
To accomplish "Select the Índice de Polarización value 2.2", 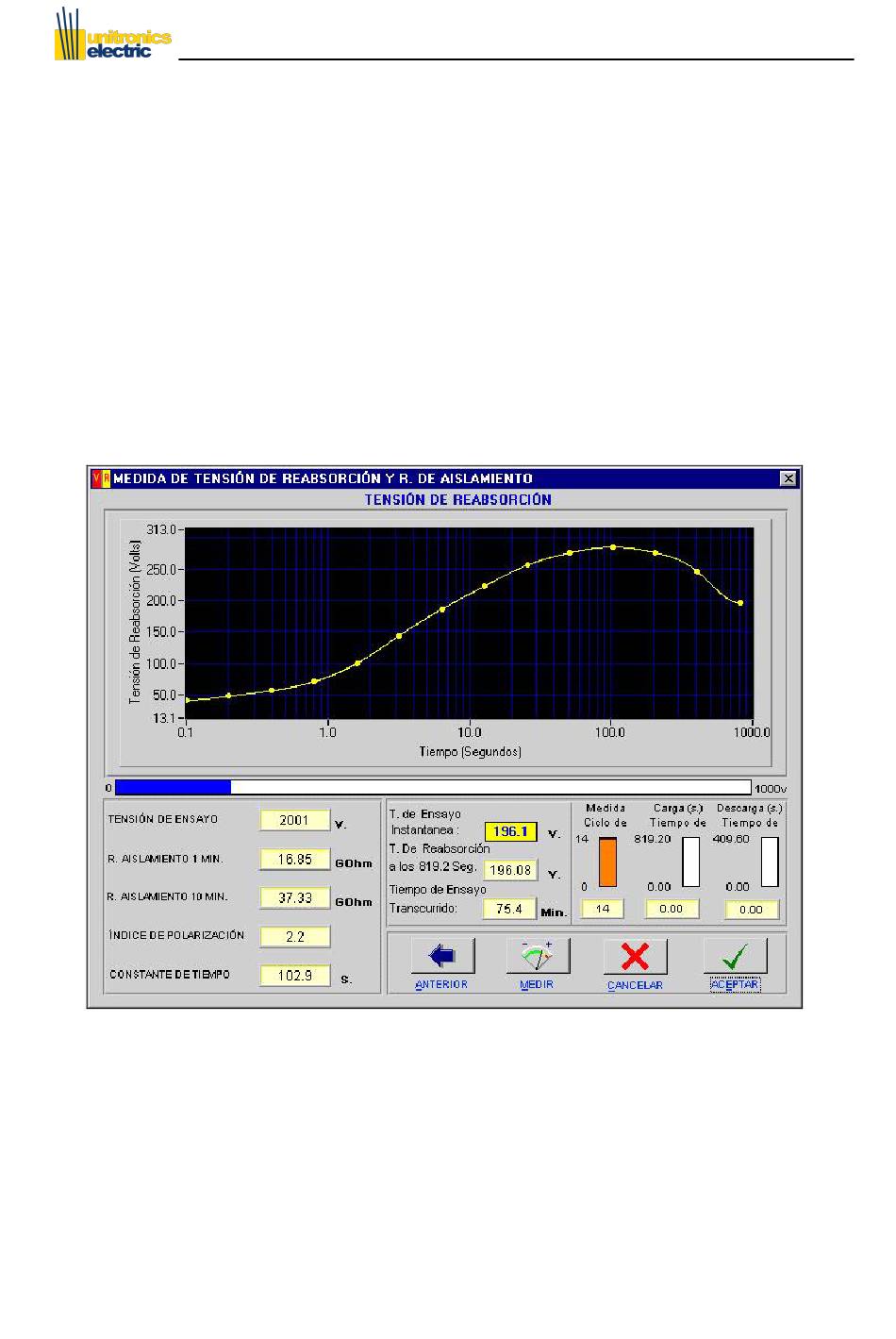I will [x=295, y=936].
